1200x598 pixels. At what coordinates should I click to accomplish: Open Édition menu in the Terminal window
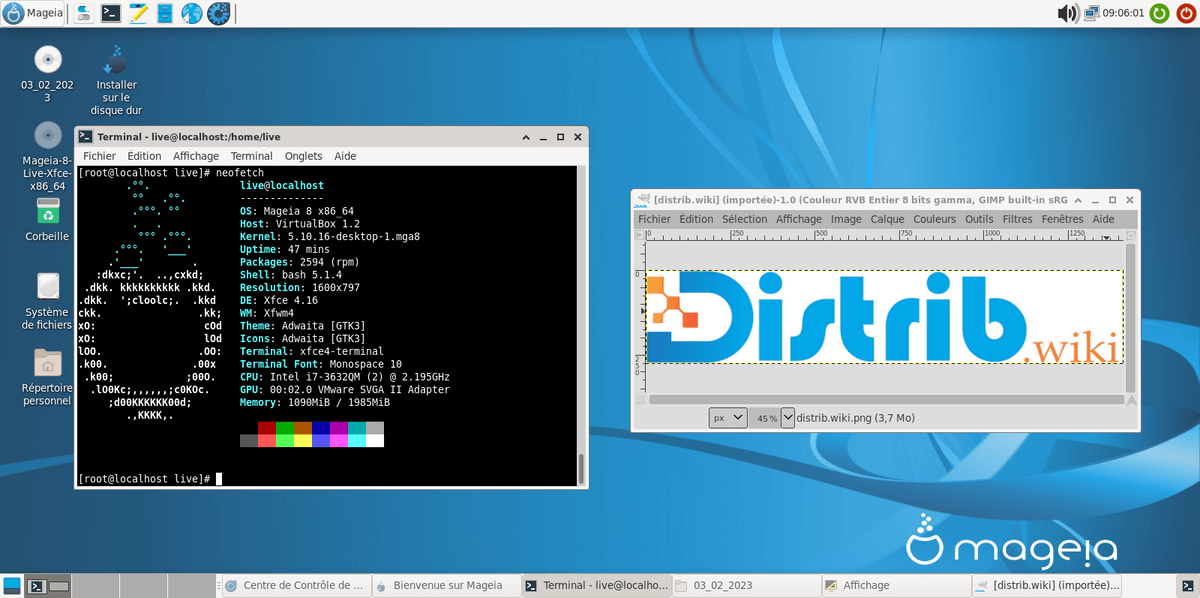click(144, 156)
